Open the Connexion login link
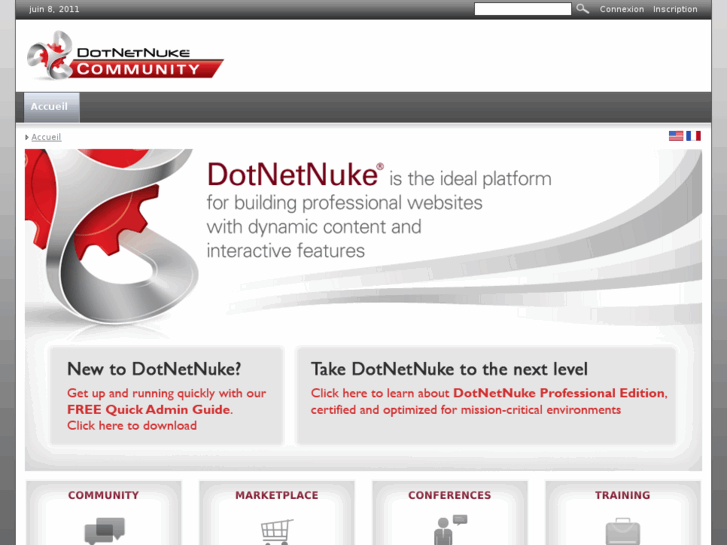Image resolution: width=727 pixels, height=545 pixels. click(x=622, y=9)
